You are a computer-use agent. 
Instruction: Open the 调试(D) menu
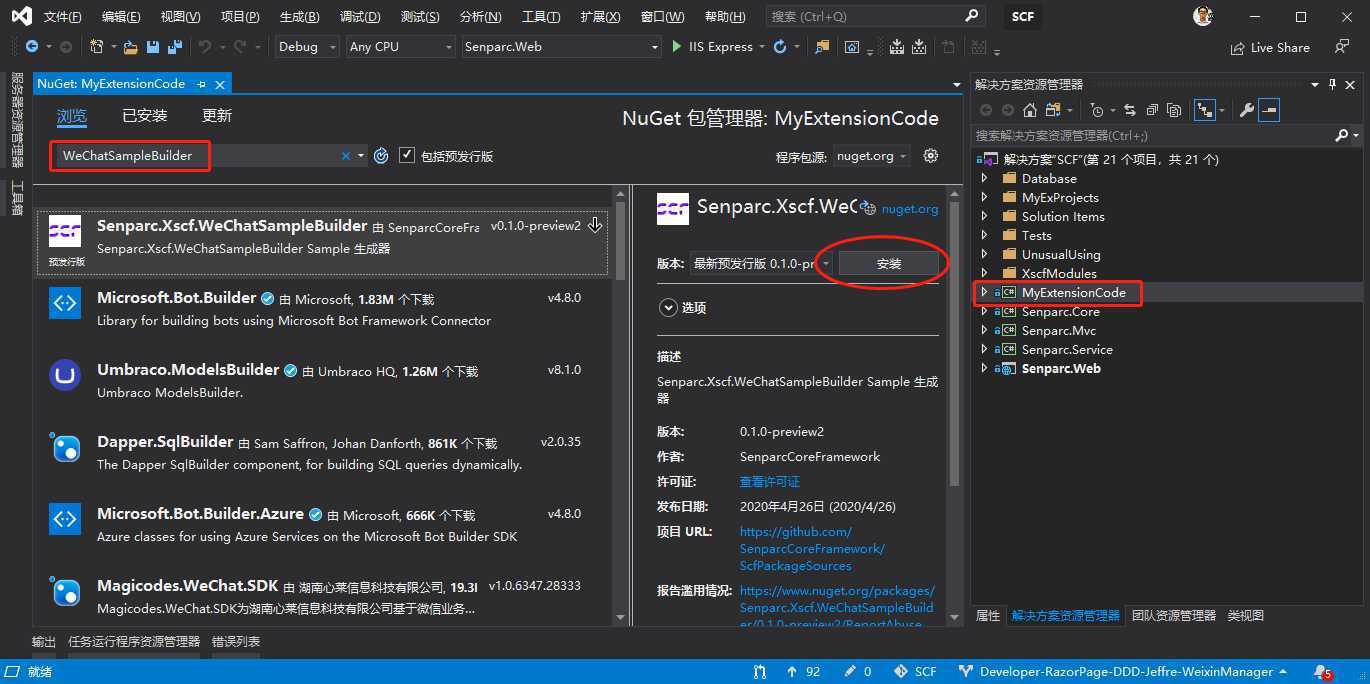coord(360,17)
